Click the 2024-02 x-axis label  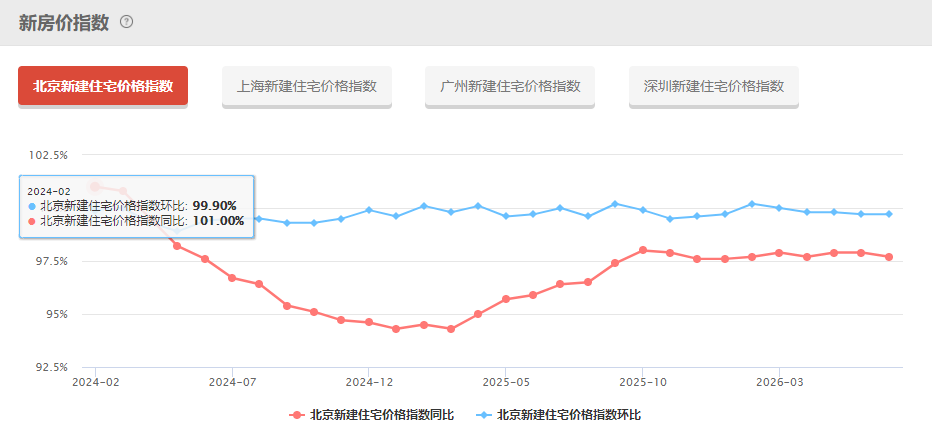[x=95, y=382]
